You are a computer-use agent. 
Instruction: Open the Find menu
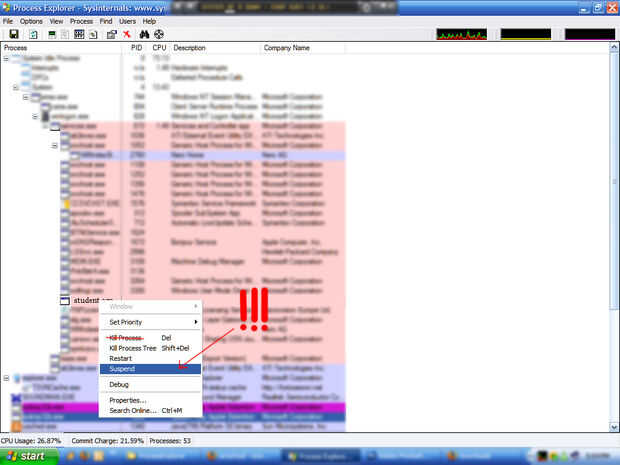[106, 21]
